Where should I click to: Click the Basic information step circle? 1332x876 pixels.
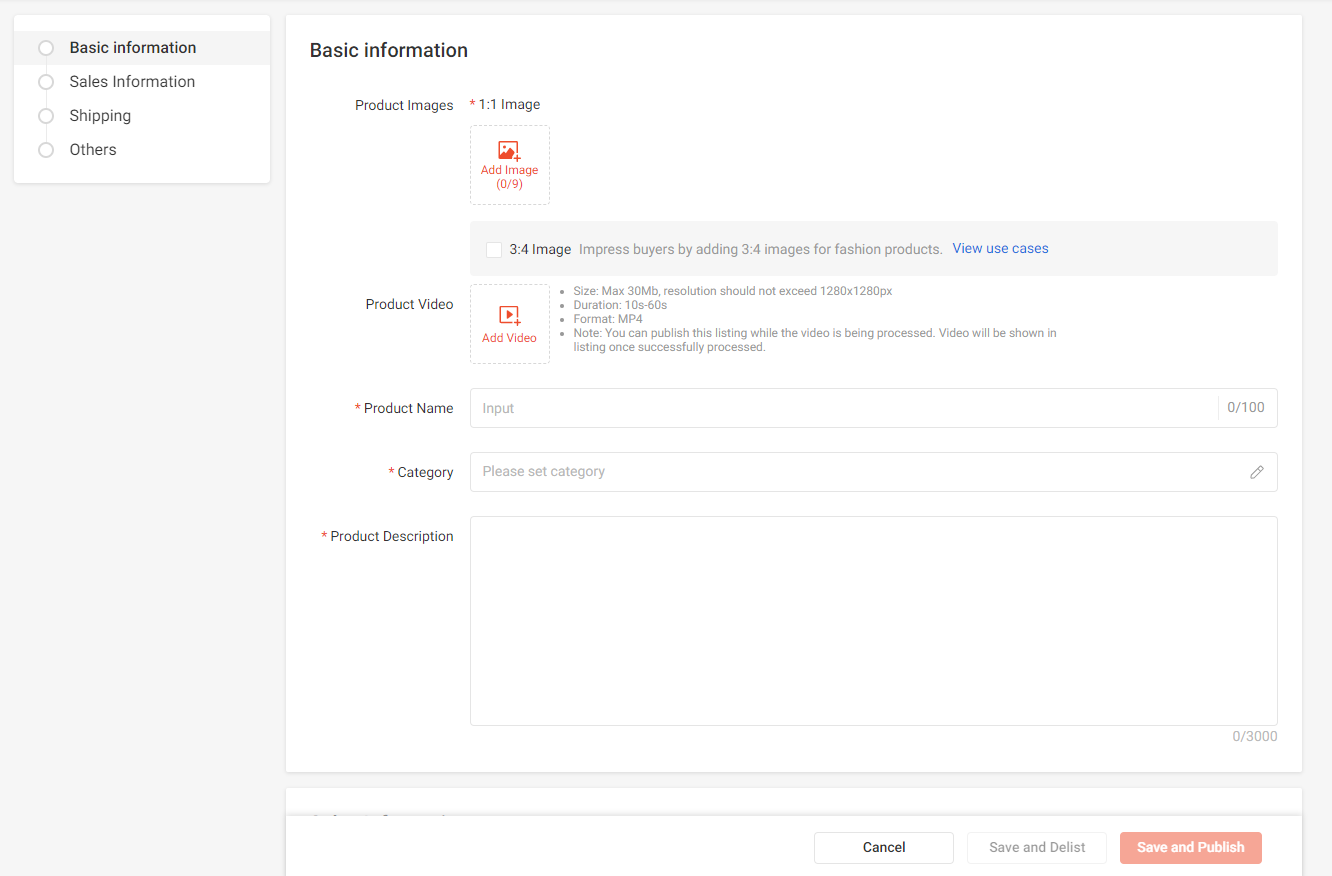[46, 48]
